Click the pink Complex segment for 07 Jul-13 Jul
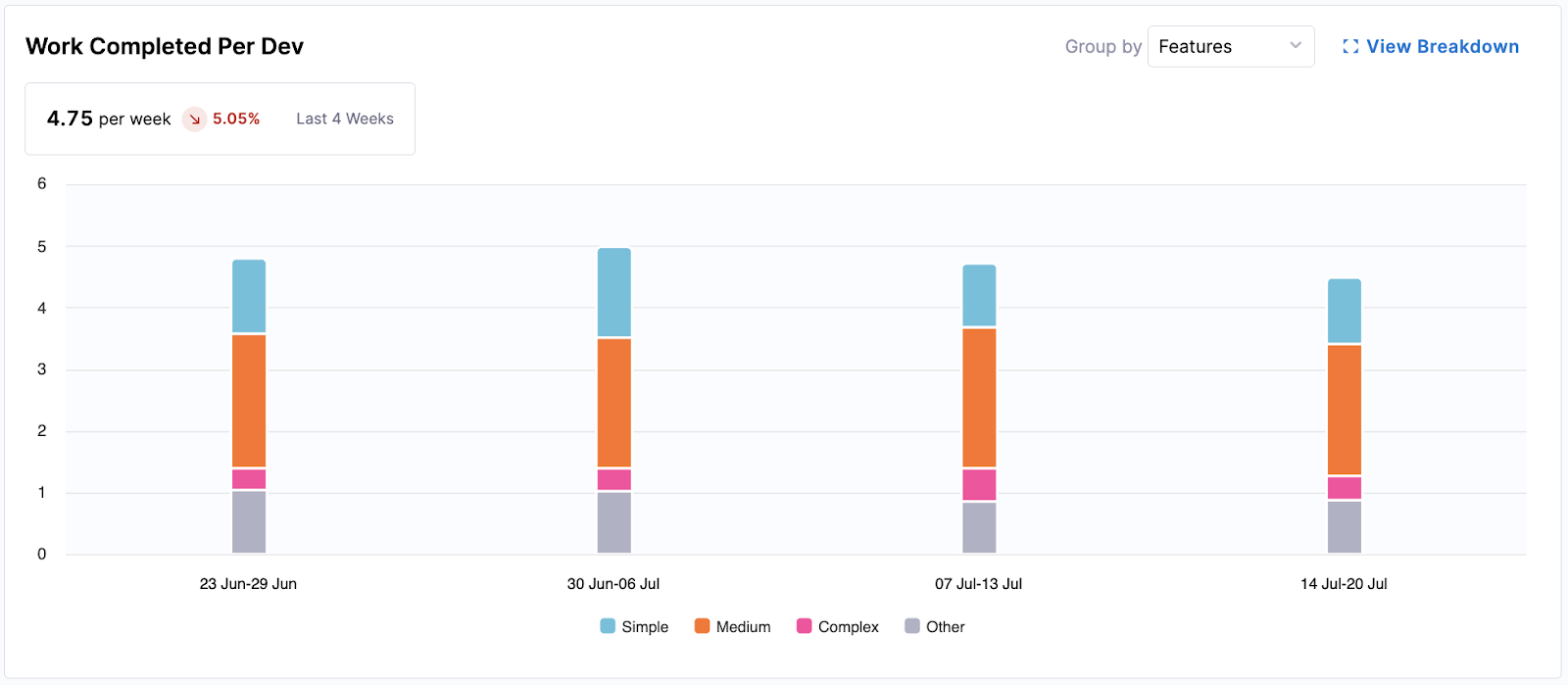The width and height of the screenshot is (1568, 685). coord(979,484)
